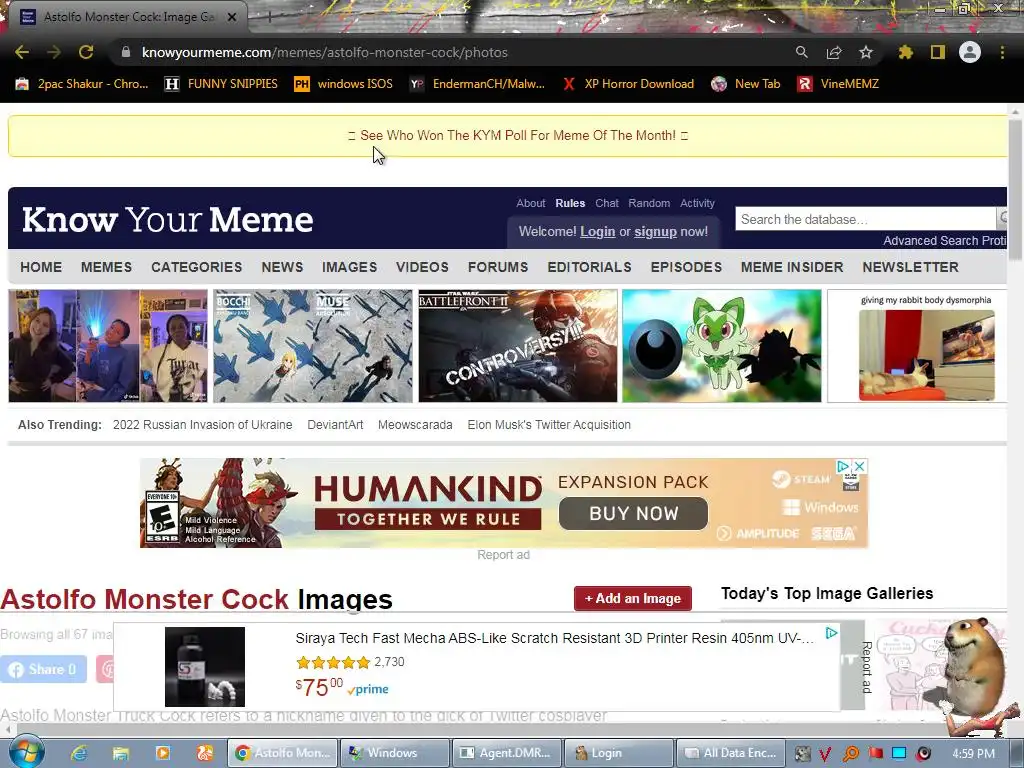Viewport: 1024px width, 768px height.
Task: Click Elon Musk's Twitter Acquisition link
Action: (549, 424)
